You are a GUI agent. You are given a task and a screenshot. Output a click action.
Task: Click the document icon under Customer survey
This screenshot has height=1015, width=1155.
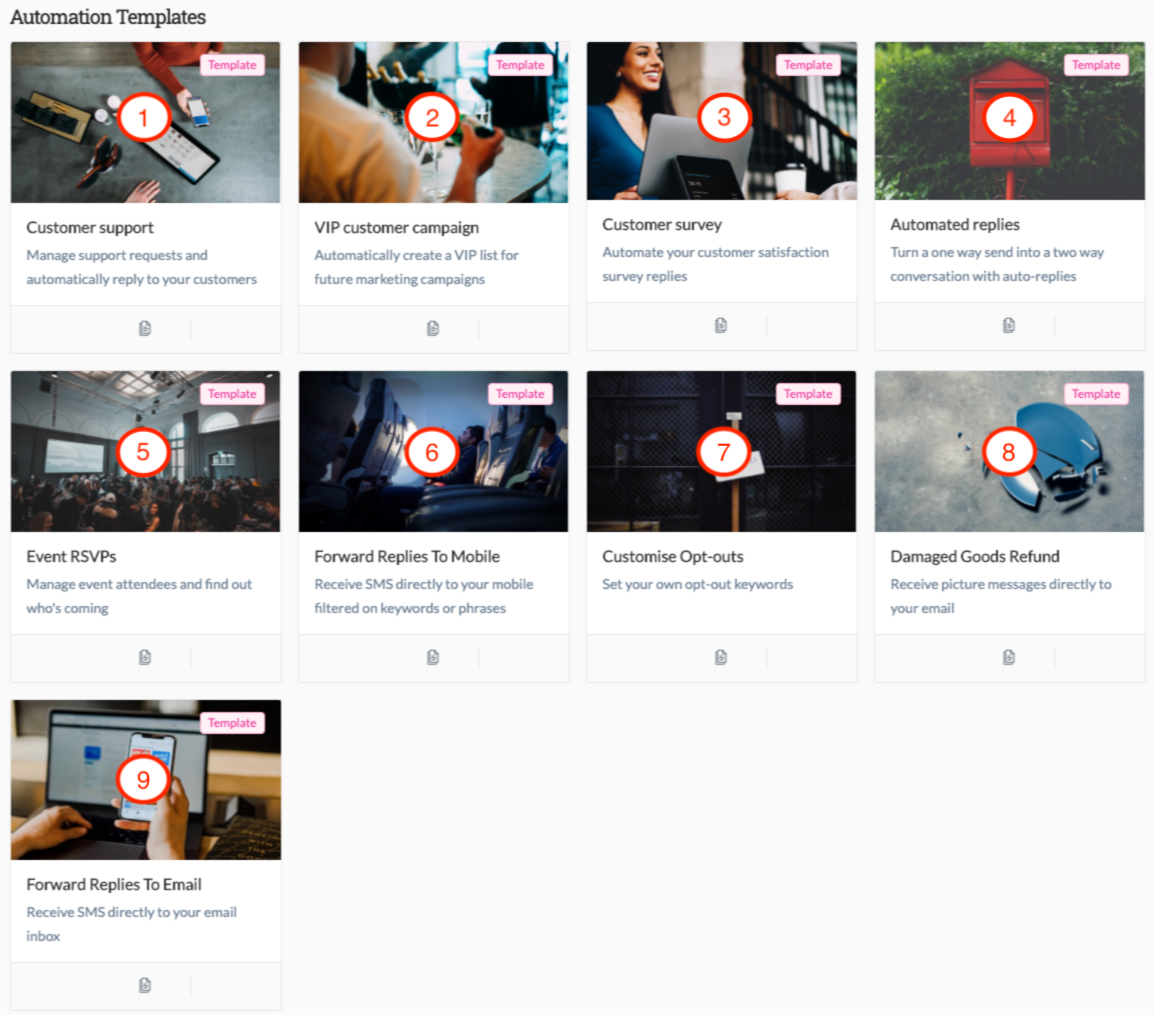tap(721, 326)
